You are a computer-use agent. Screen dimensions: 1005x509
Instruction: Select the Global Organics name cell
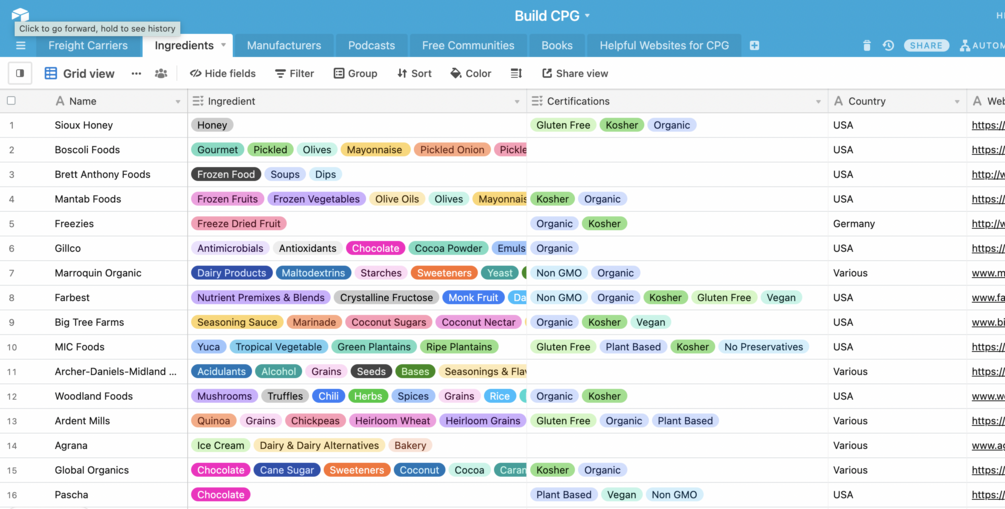pyautogui.click(x=92, y=470)
